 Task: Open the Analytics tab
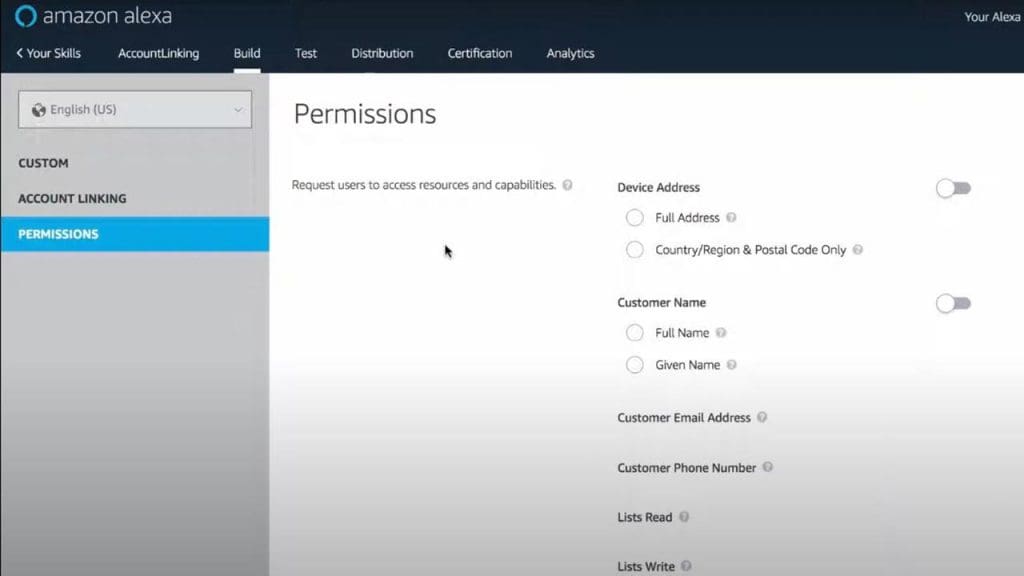pos(570,53)
